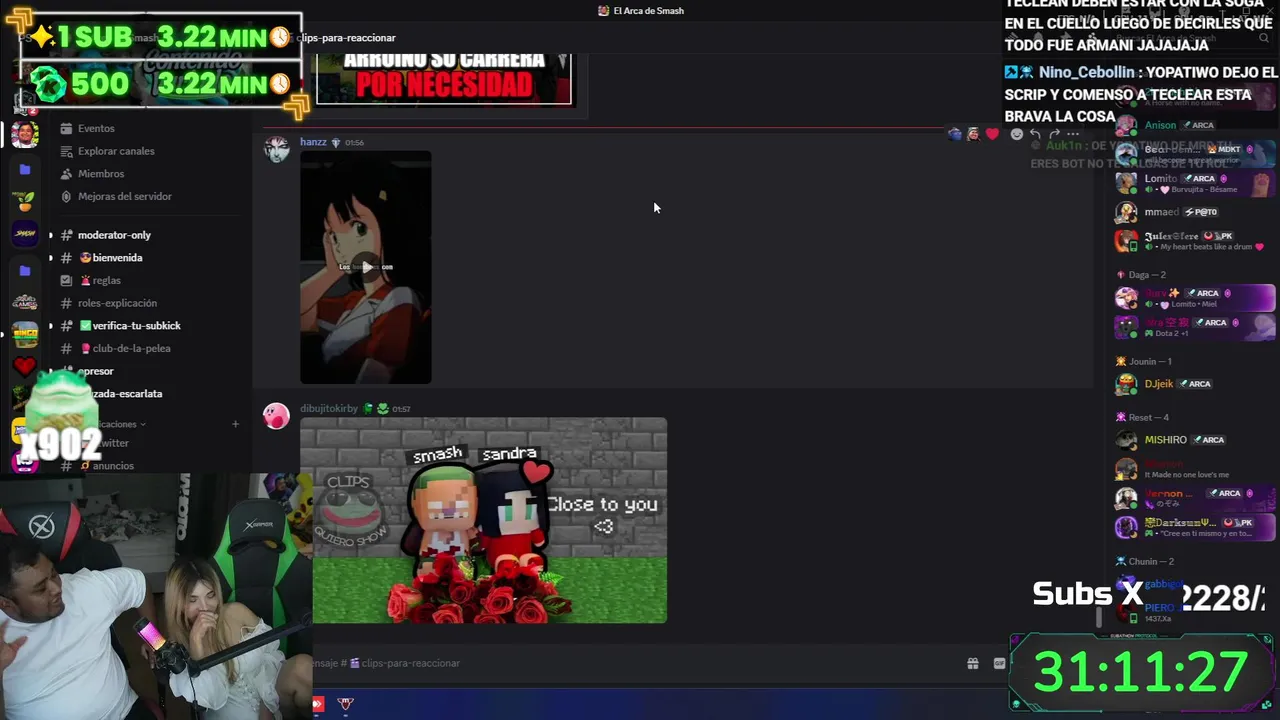Open the add reaction smiley on hanzz's message
This screenshot has width=1280, height=720.
(1017, 134)
